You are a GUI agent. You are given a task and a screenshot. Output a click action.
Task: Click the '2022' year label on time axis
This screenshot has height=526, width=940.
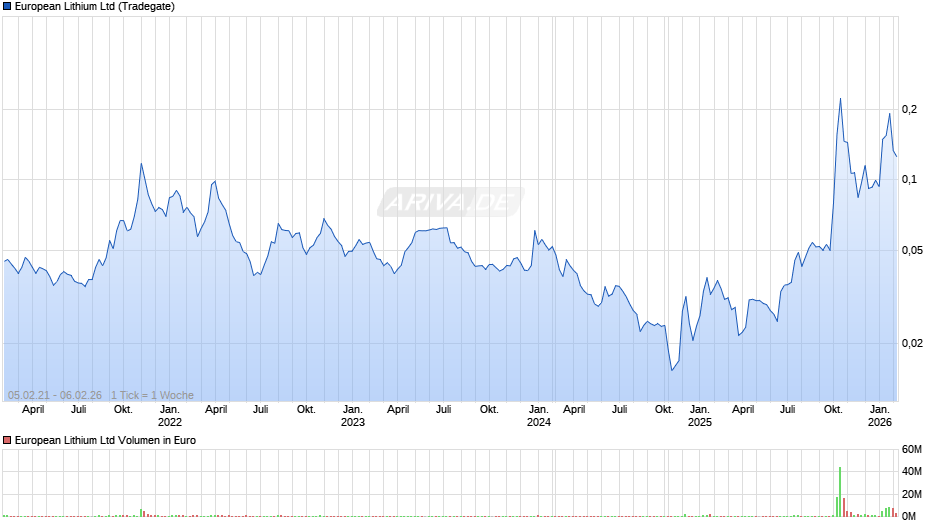[170, 422]
